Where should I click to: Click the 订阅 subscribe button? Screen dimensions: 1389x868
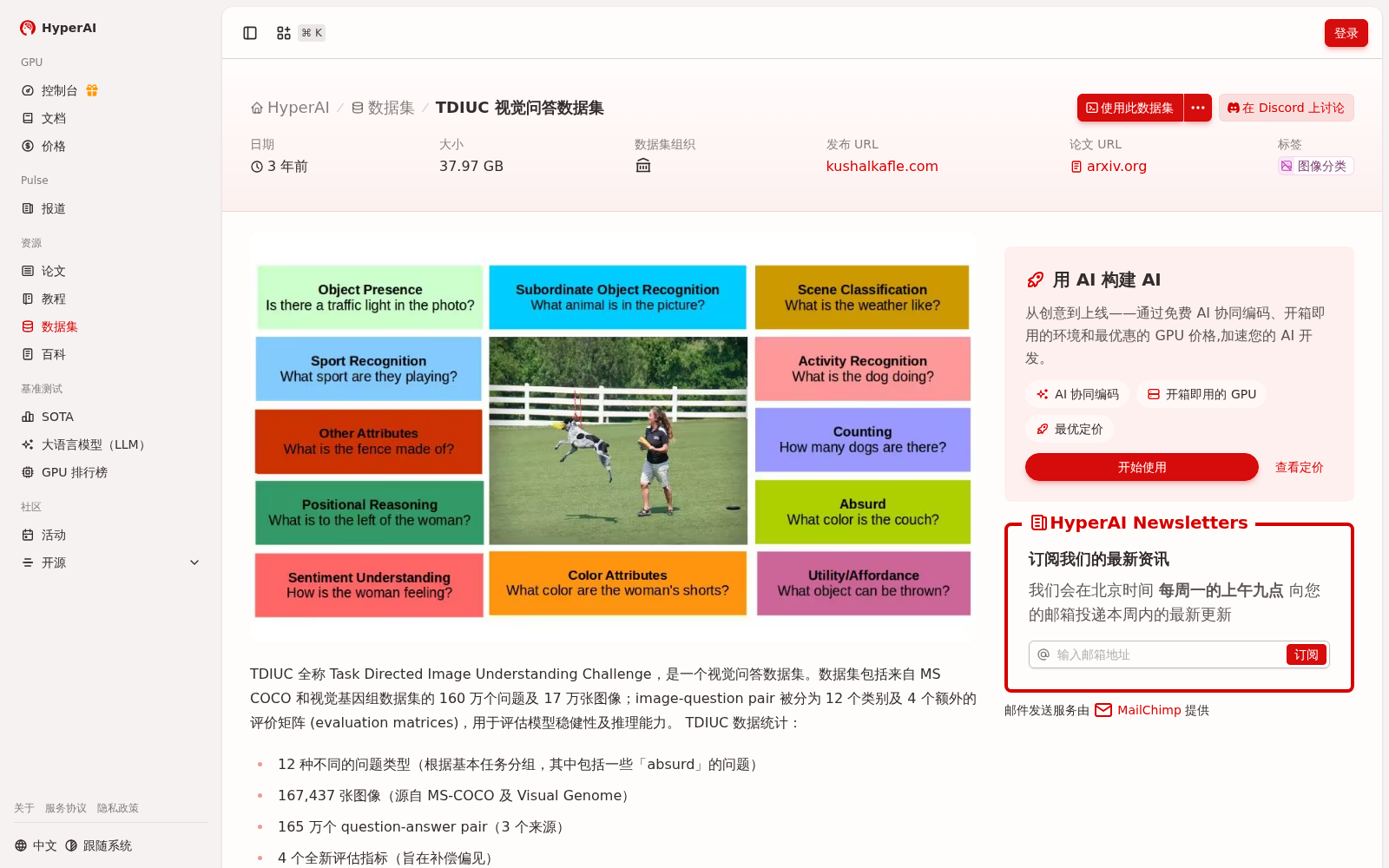pyautogui.click(x=1306, y=654)
